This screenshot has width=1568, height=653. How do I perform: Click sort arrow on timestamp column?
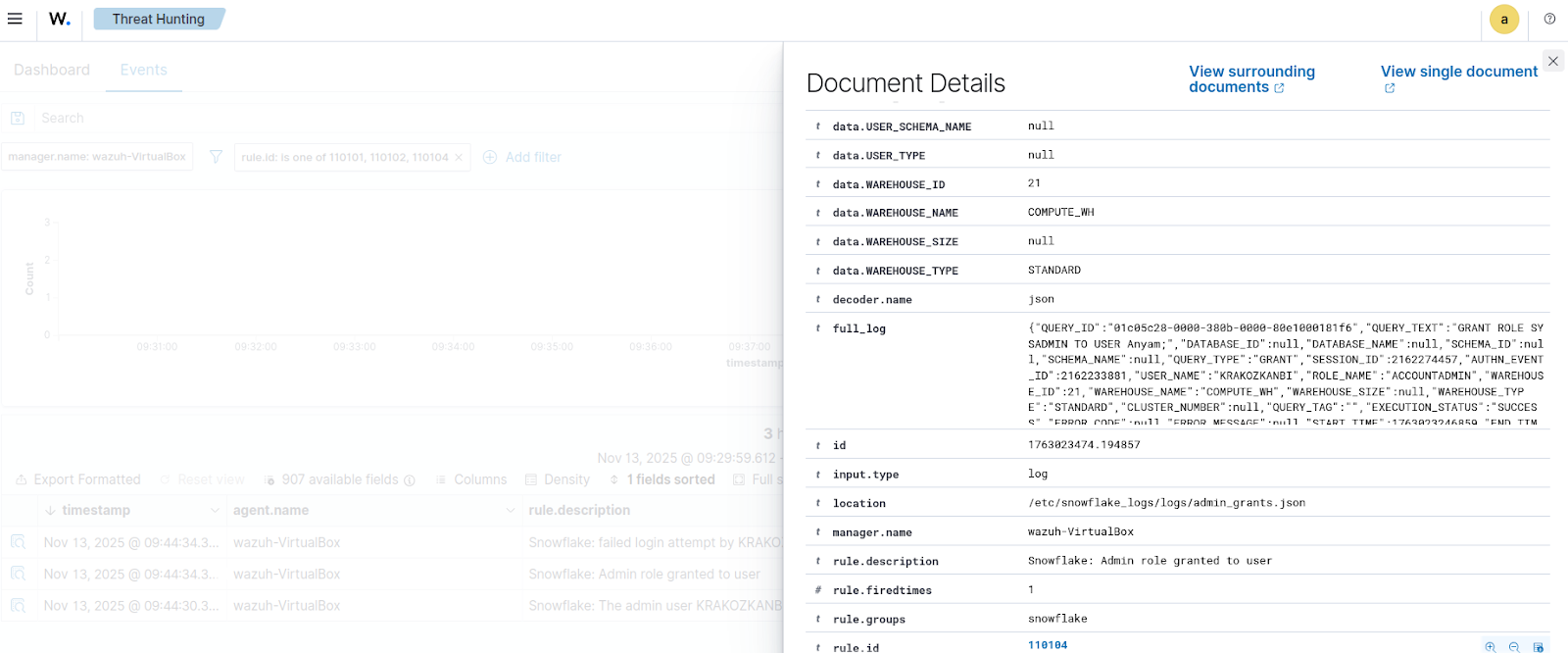click(x=50, y=510)
